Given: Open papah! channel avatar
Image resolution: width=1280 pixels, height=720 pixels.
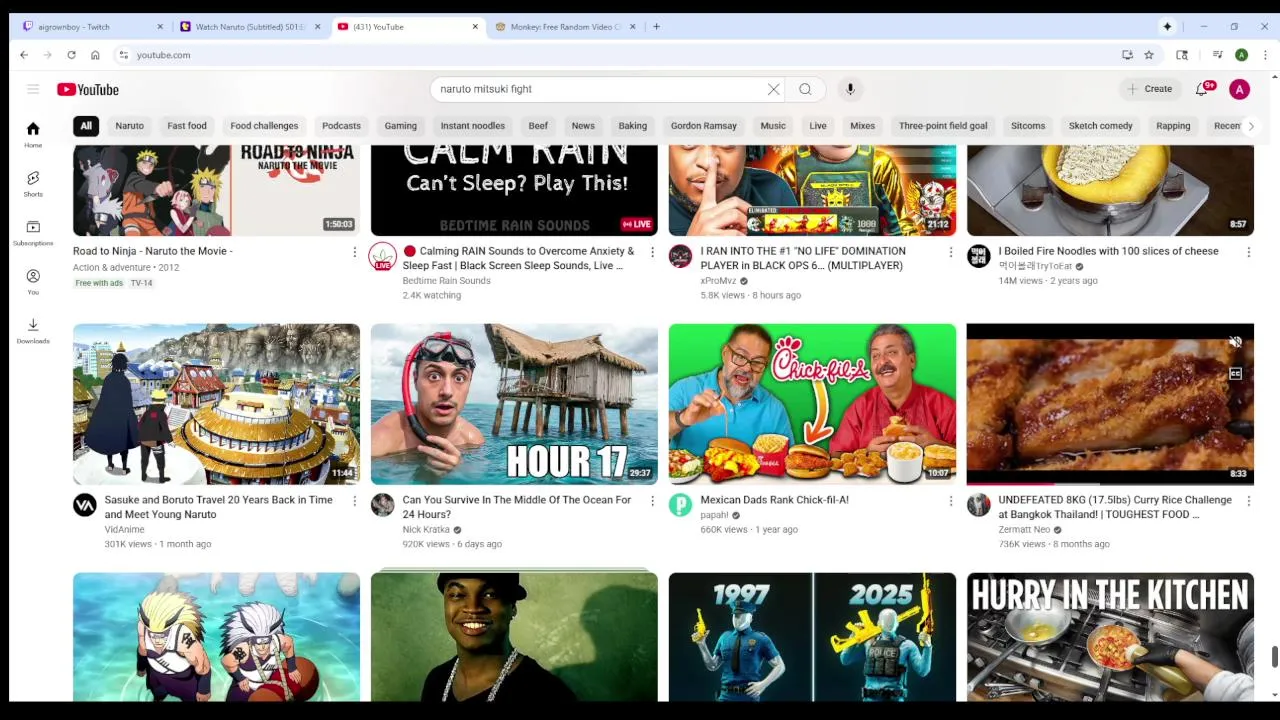Looking at the screenshot, I should [x=680, y=505].
